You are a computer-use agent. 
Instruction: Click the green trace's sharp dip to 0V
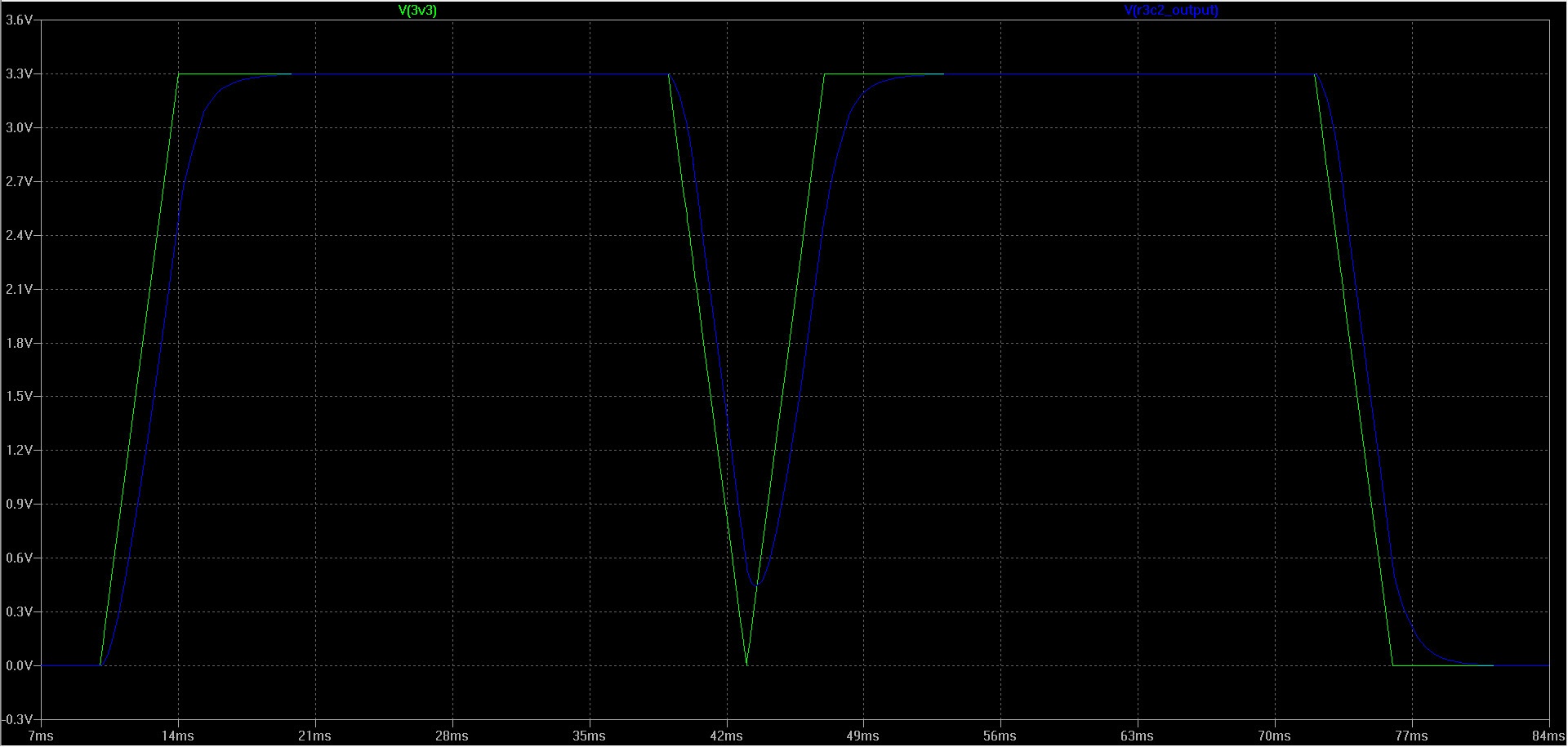746,664
